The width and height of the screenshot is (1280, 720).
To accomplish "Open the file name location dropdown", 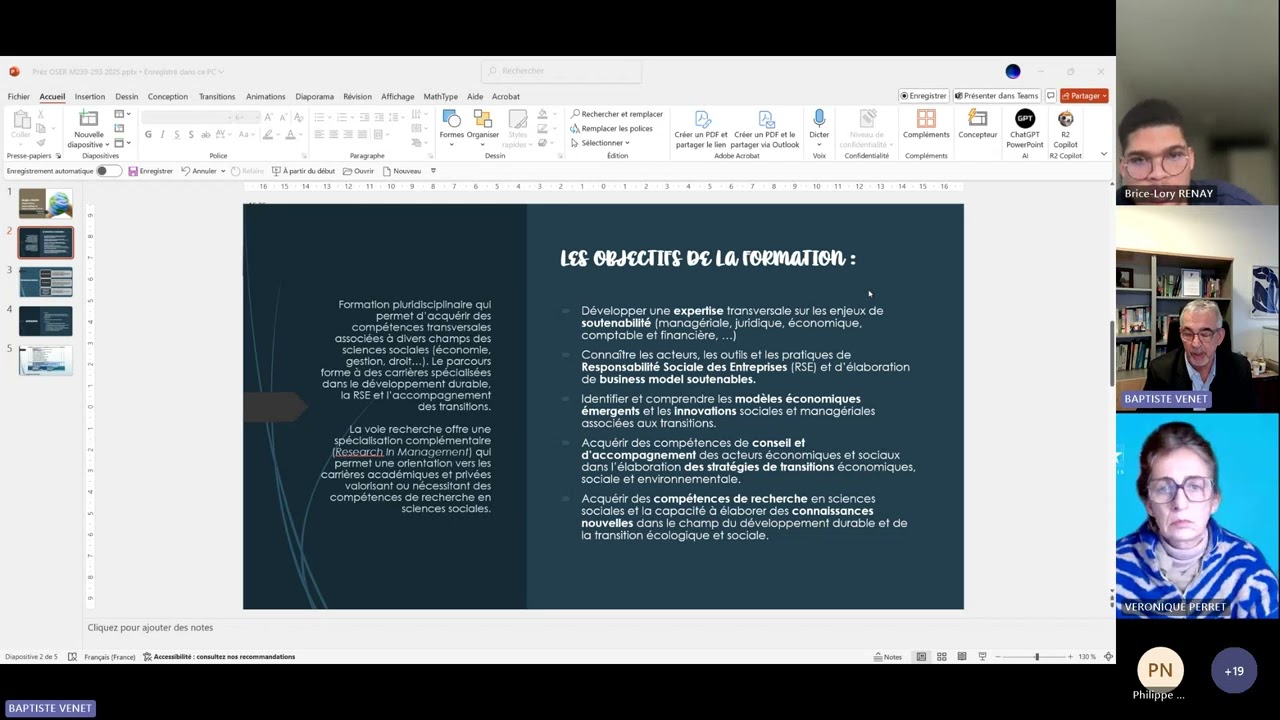I will pos(221,72).
